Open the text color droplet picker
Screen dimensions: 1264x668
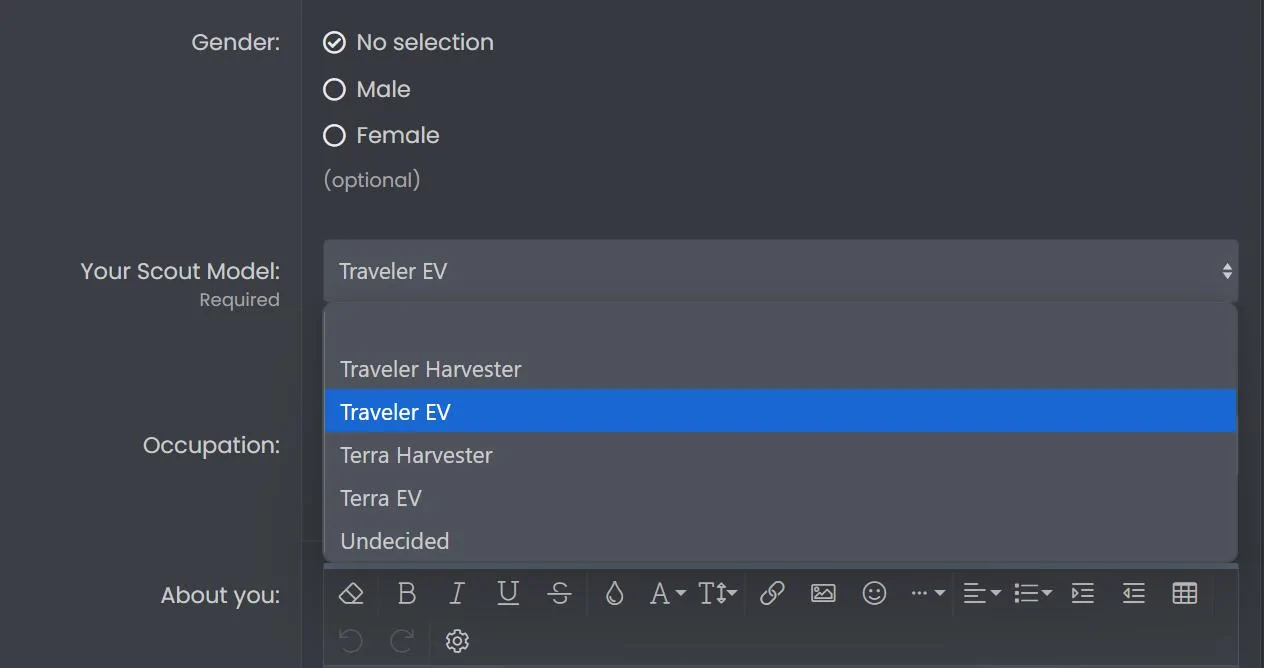tap(614, 593)
